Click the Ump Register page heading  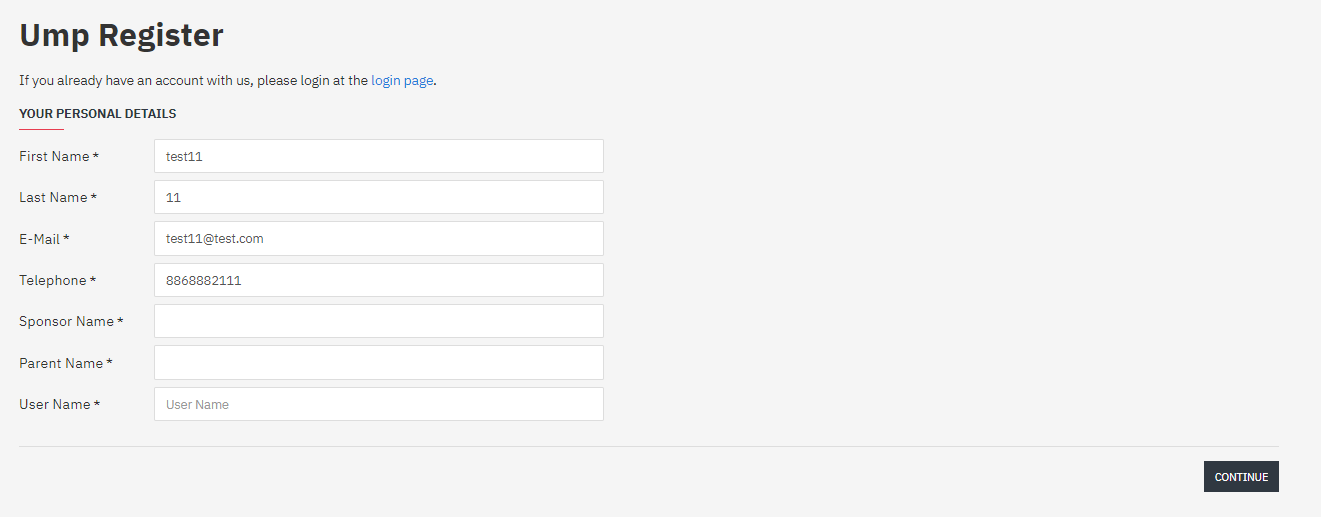click(x=121, y=36)
